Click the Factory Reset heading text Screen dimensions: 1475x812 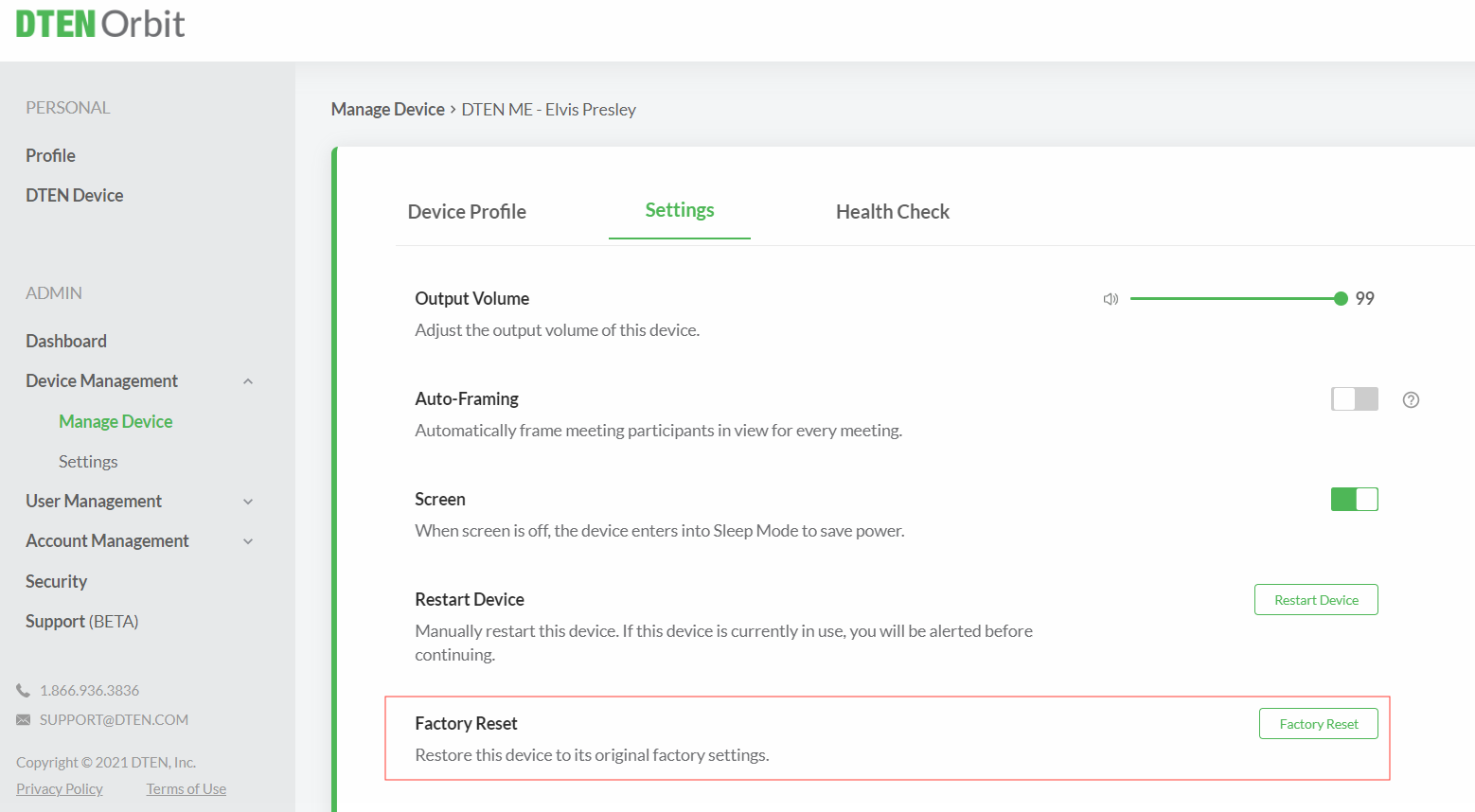tap(466, 723)
